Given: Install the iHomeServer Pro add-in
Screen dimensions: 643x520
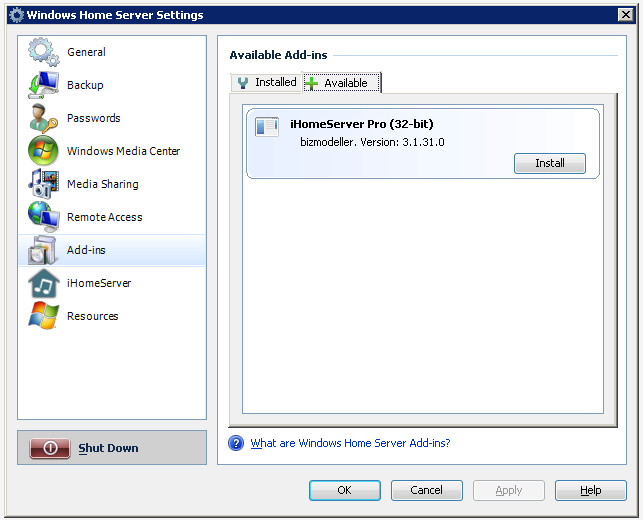Looking at the screenshot, I should coord(550,163).
